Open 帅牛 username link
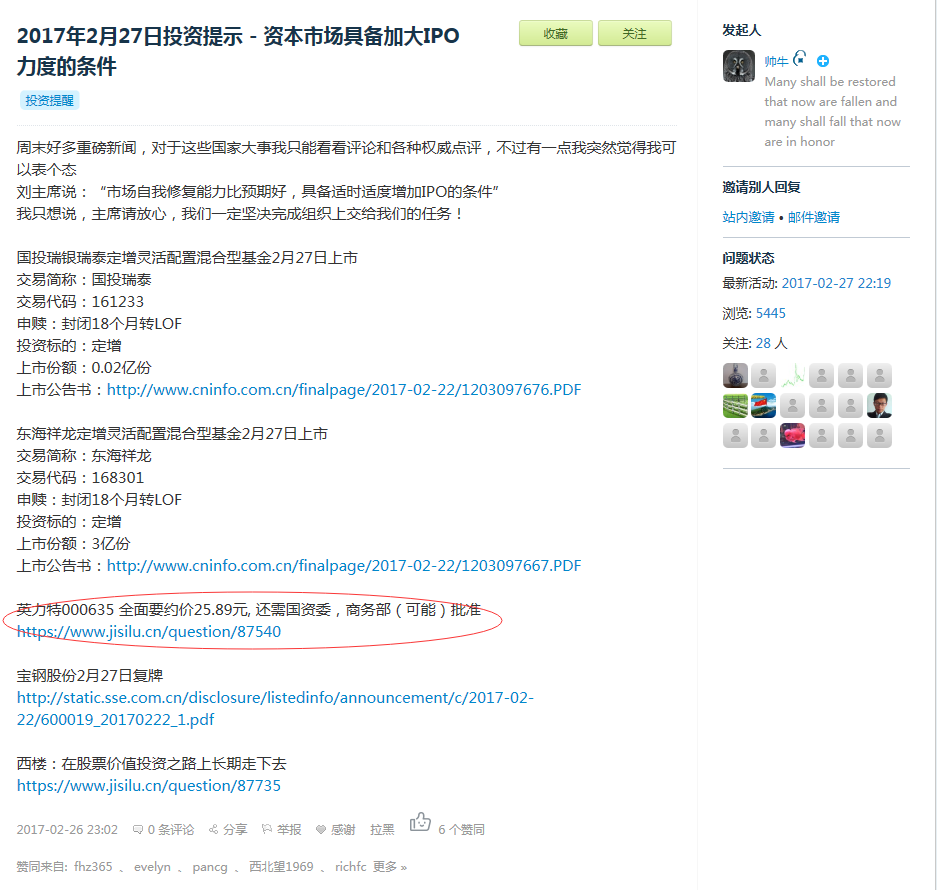 [776, 61]
